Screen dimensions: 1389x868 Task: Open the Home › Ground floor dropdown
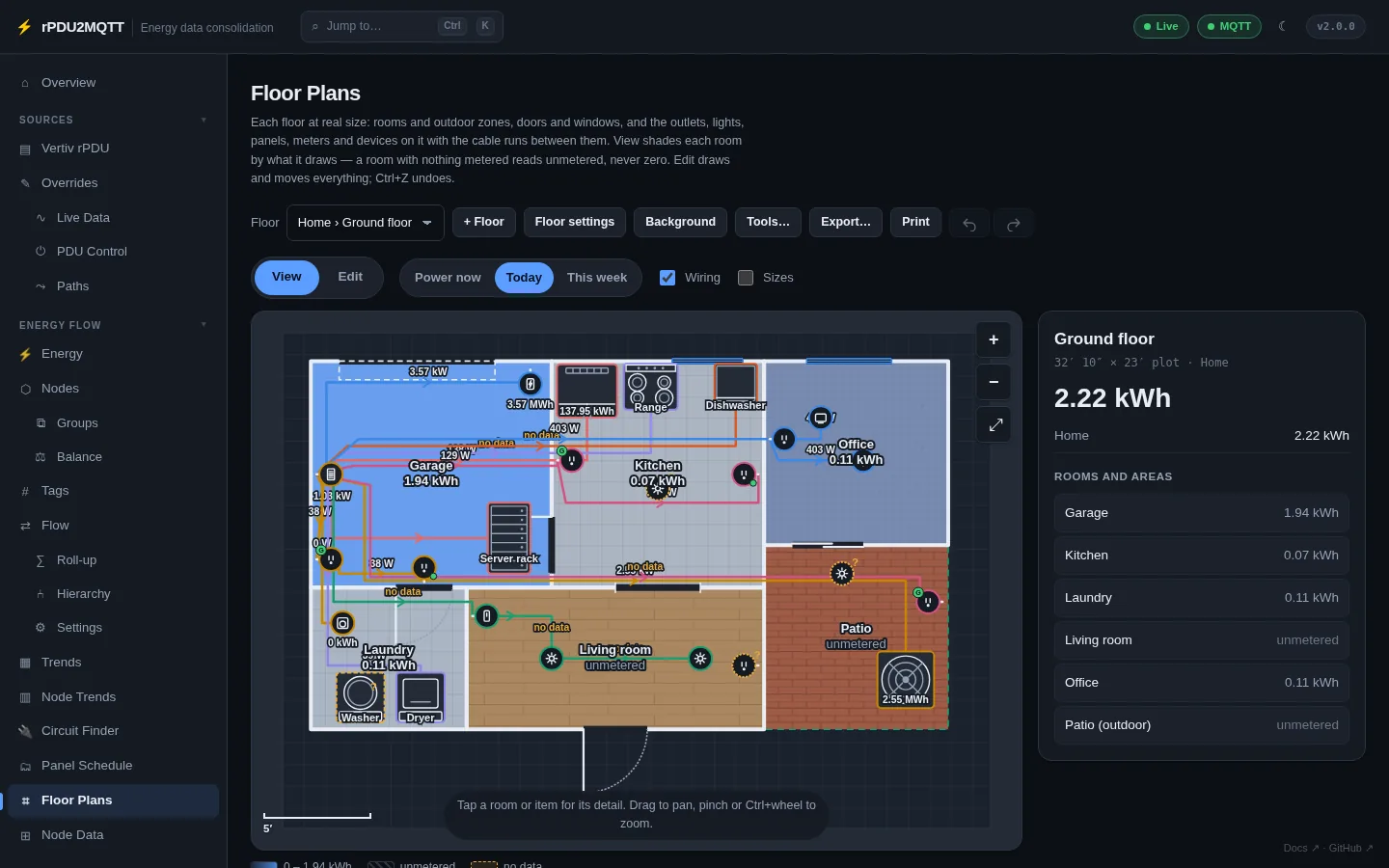[x=366, y=223]
